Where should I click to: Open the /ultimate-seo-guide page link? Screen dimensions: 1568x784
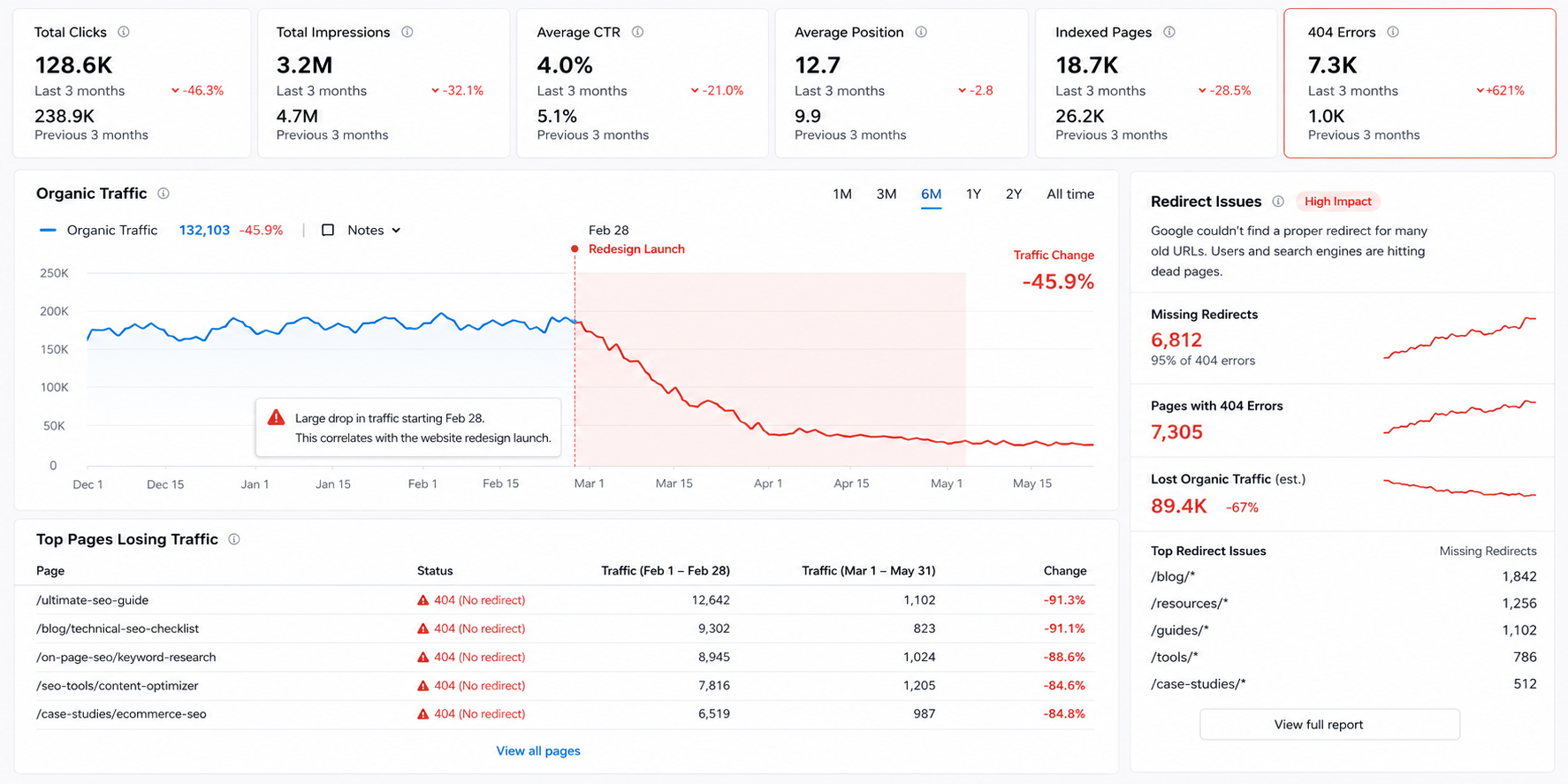click(92, 600)
